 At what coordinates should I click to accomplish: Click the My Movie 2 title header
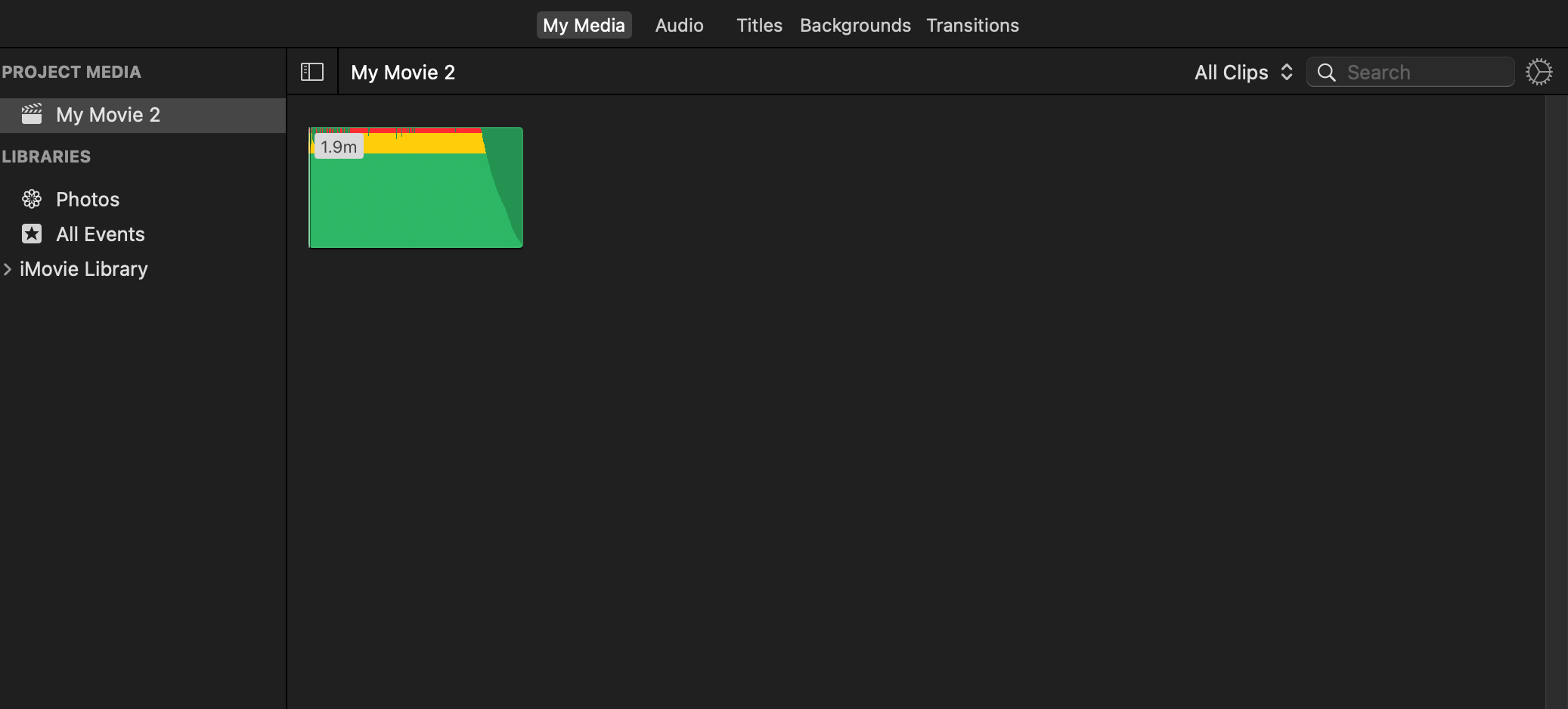pos(402,72)
